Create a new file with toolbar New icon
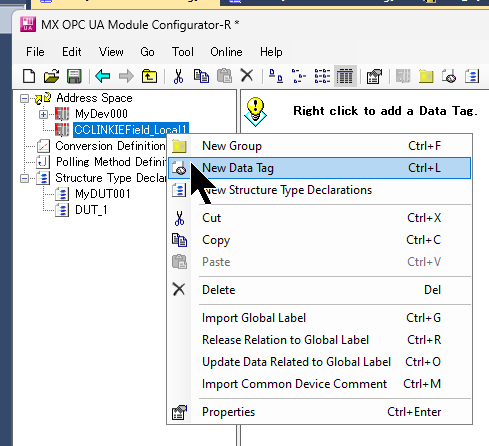The height and width of the screenshot is (446, 489). (29, 76)
